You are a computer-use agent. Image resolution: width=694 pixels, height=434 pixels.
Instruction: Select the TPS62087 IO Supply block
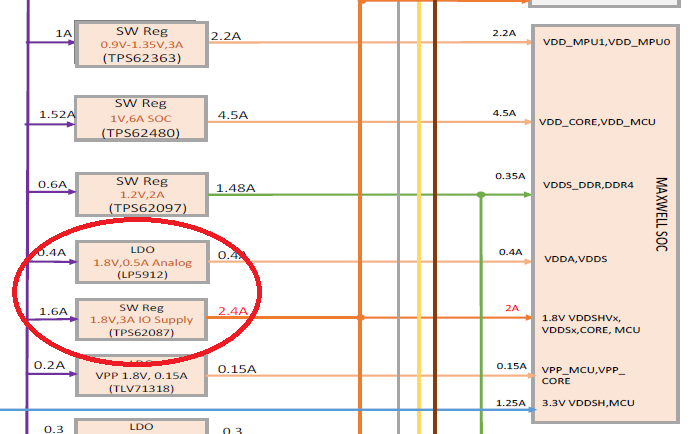pyautogui.click(x=142, y=320)
